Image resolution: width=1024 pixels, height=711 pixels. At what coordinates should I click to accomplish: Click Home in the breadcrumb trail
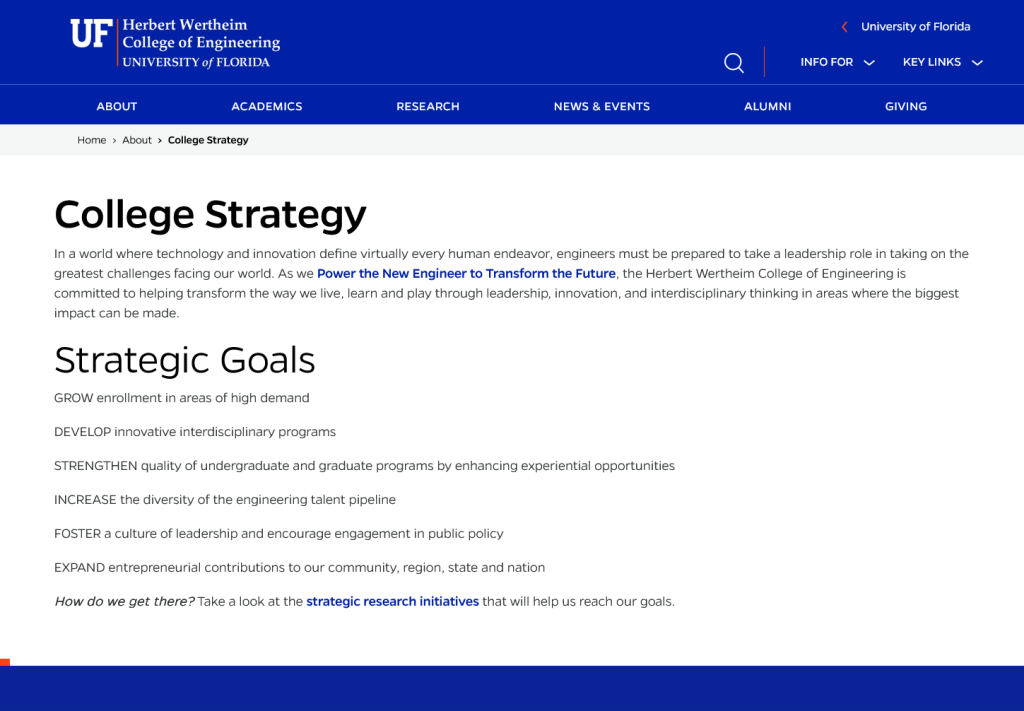point(91,140)
